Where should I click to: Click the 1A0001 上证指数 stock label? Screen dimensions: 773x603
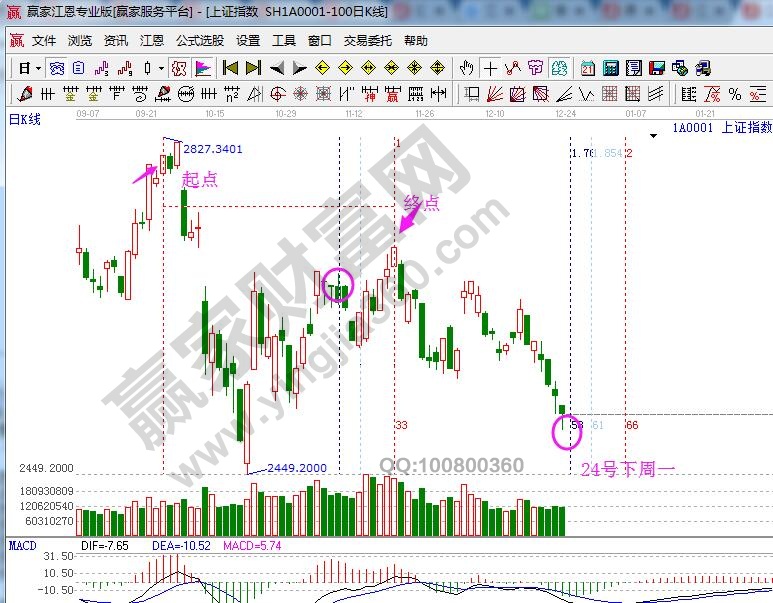click(722, 128)
